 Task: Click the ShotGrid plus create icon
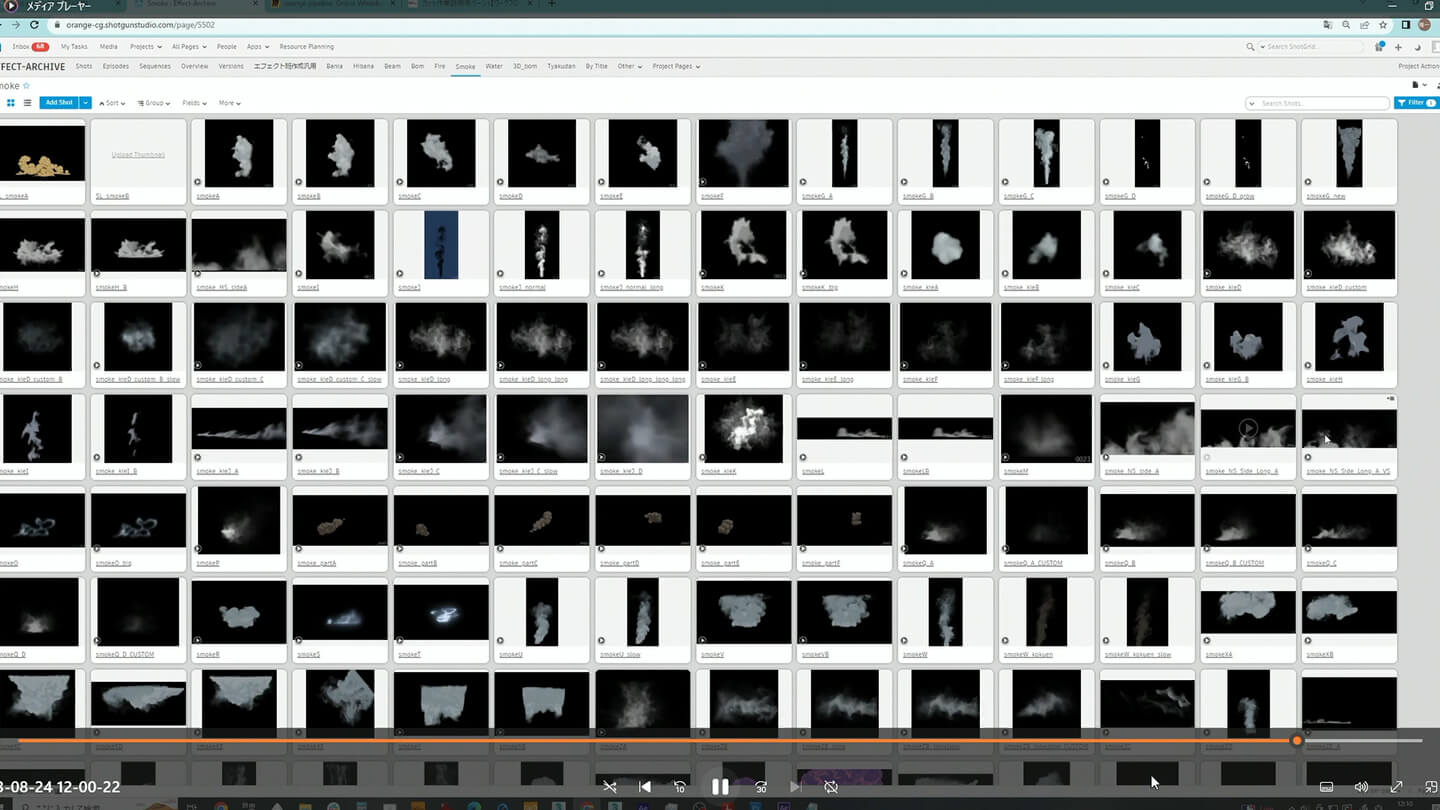(1398, 47)
